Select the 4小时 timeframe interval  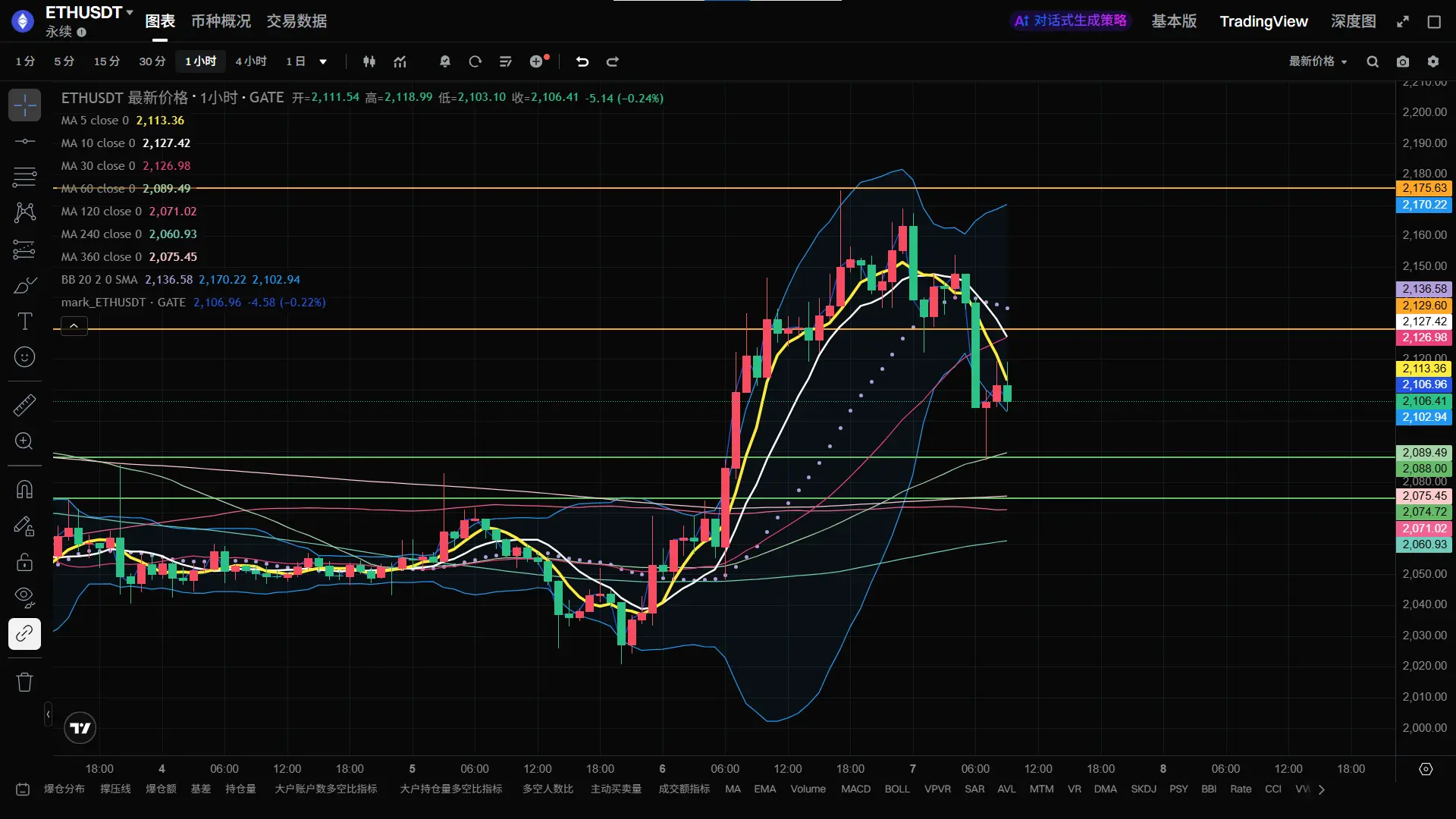(x=250, y=61)
